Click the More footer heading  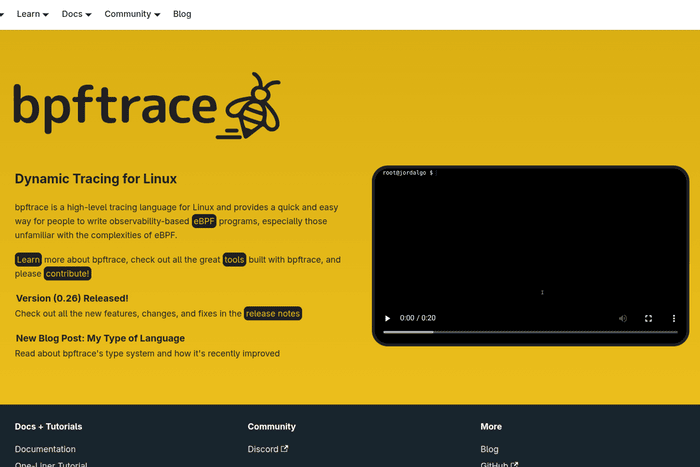491,426
